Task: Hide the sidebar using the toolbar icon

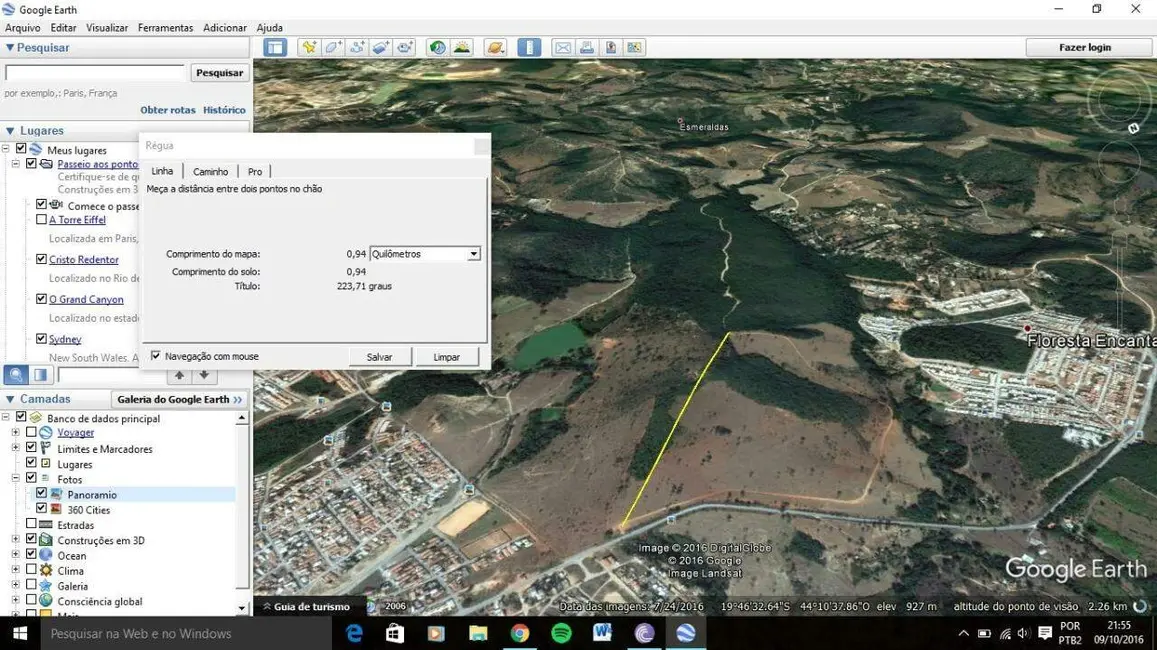Action: pyautogui.click(x=275, y=47)
